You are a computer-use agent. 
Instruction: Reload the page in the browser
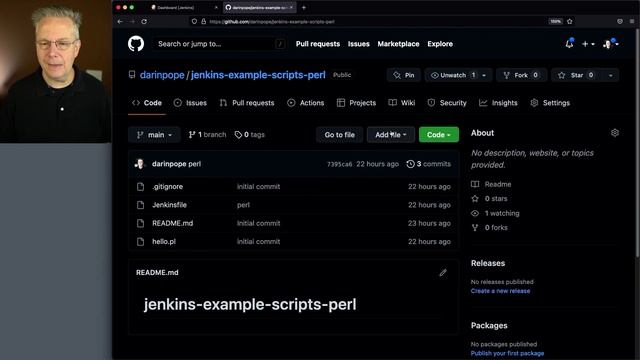coord(144,21)
